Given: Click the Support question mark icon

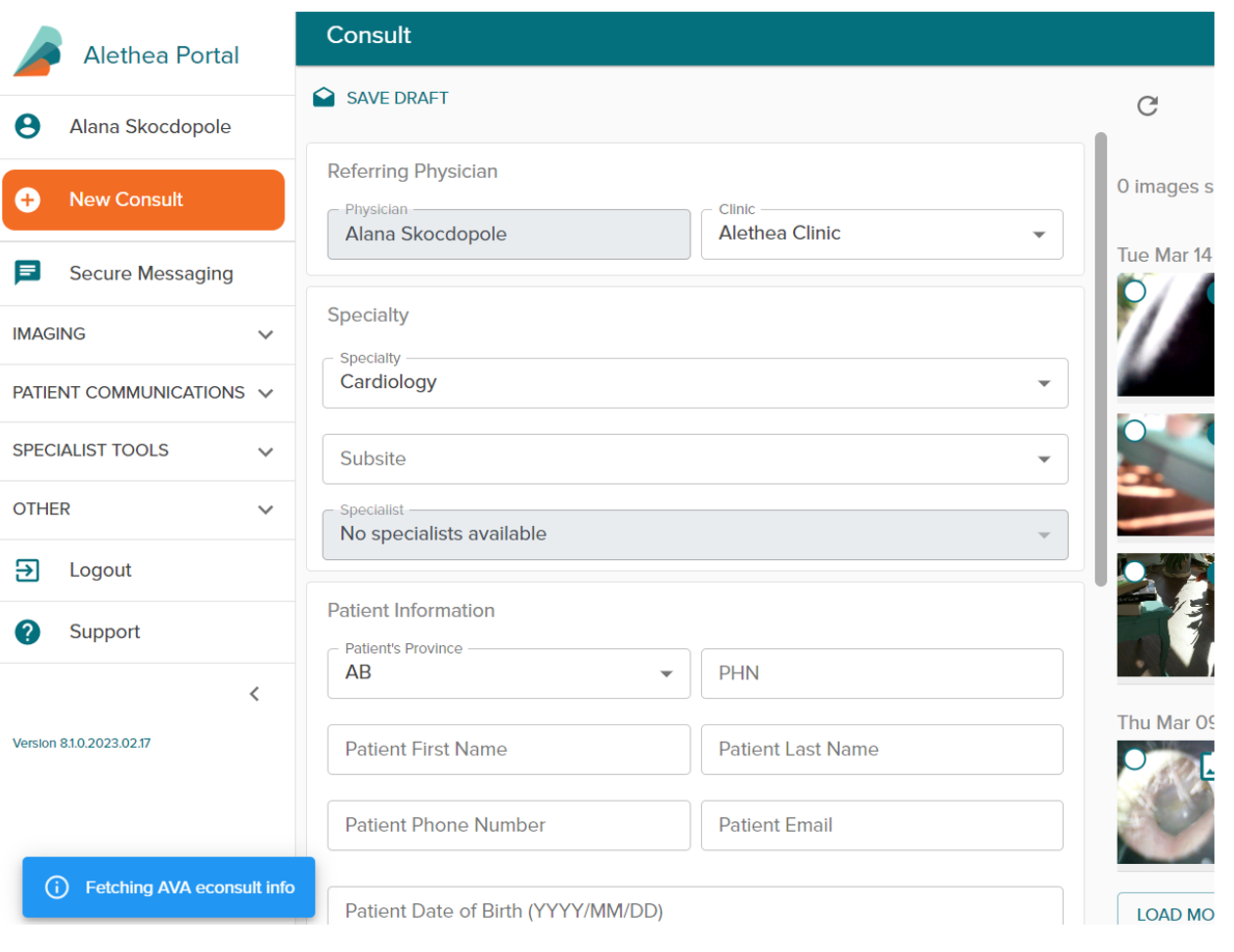Looking at the screenshot, I should [x=26, y=631].
